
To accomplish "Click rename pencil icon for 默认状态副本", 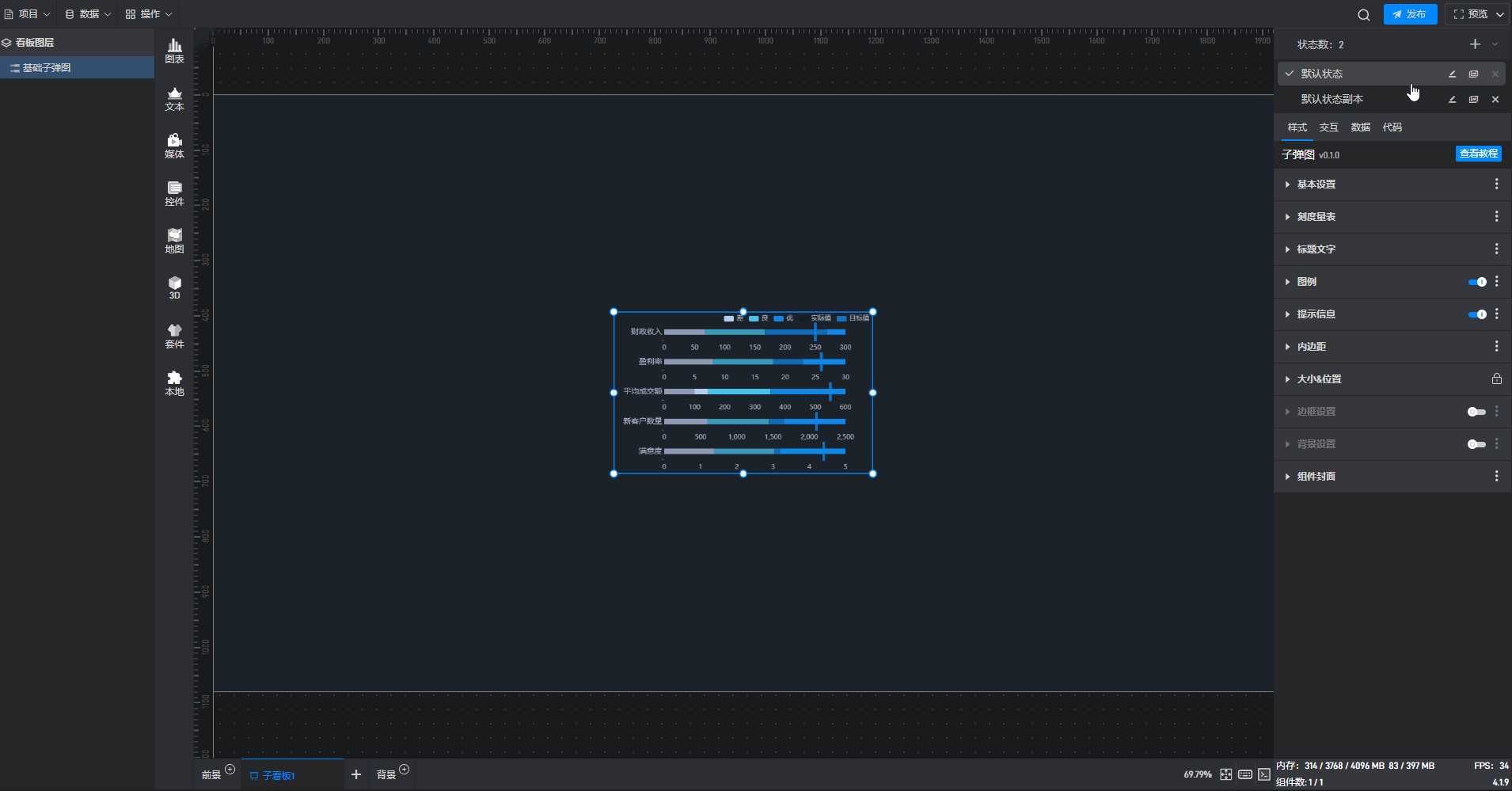I will [x=1452, y=100].
